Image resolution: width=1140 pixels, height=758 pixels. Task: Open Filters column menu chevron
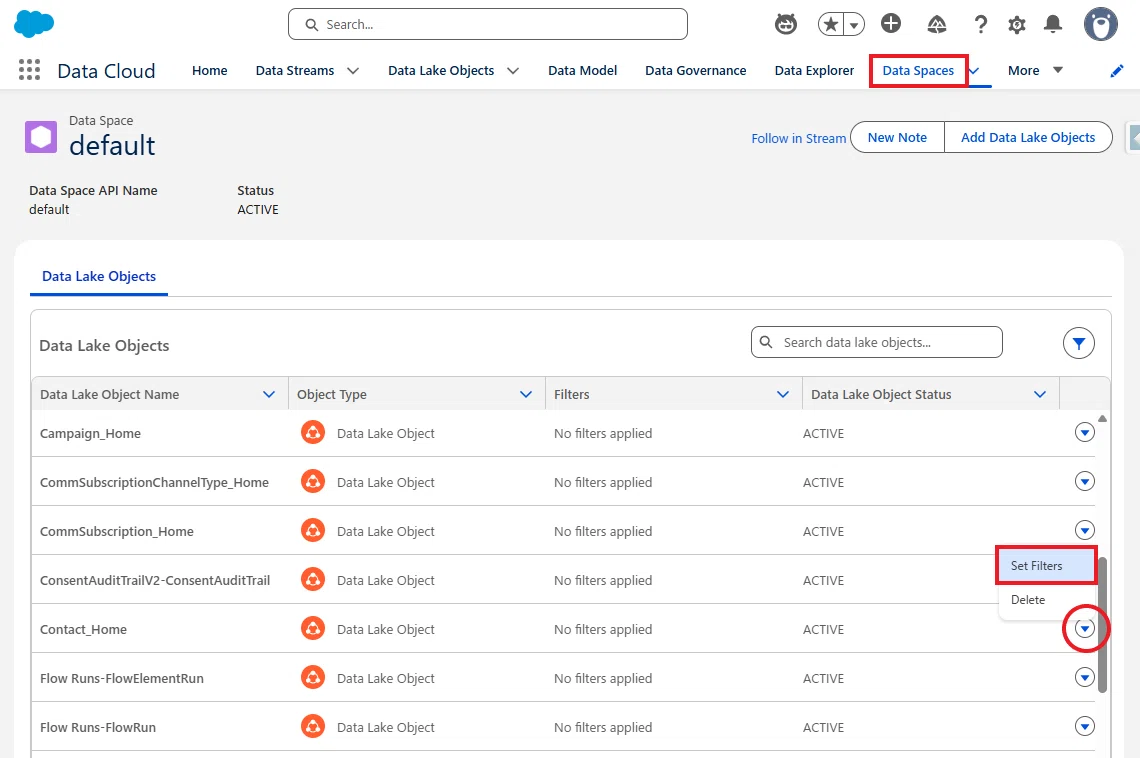point(782,394)
